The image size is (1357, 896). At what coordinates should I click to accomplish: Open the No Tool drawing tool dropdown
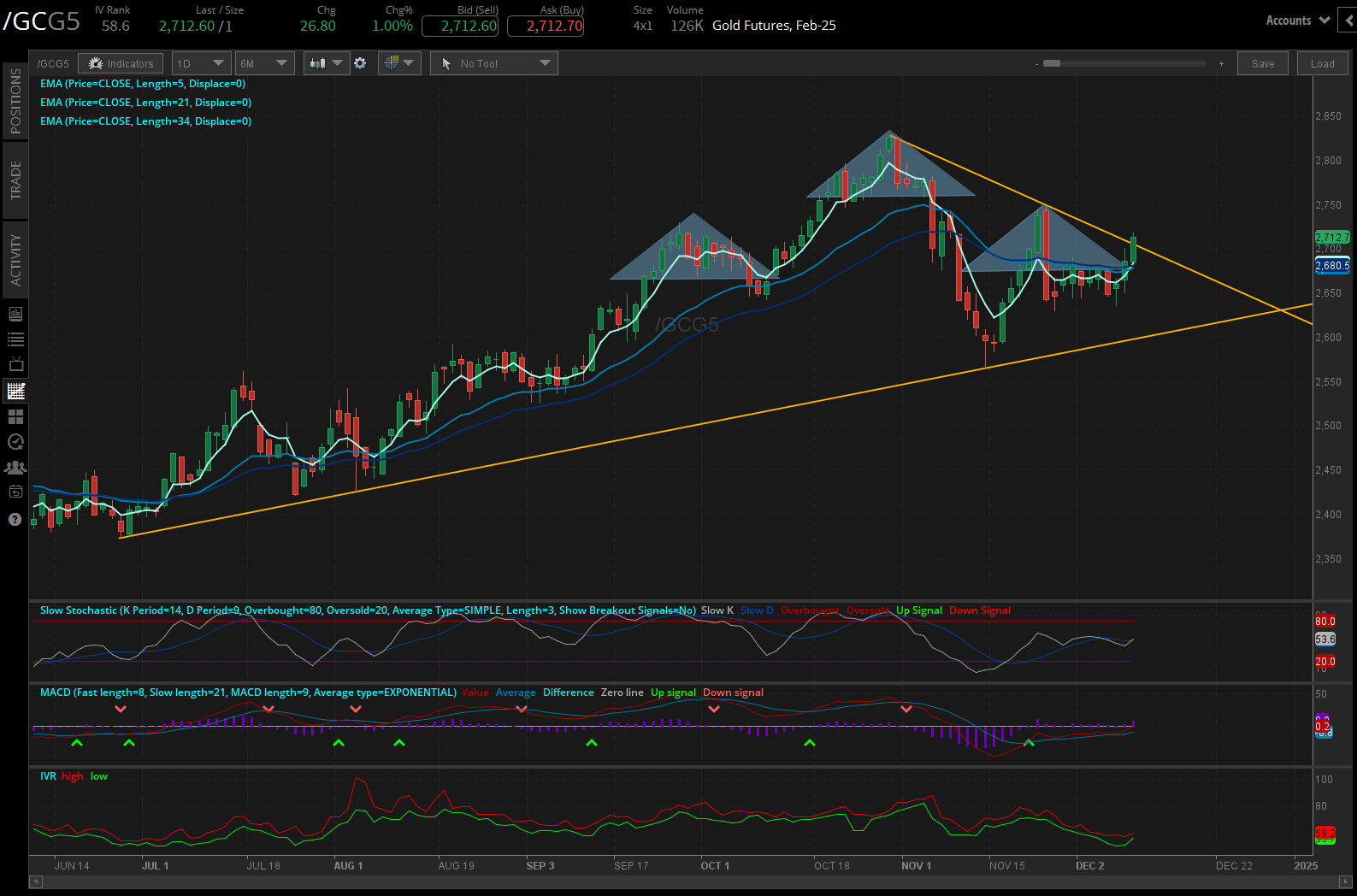(494, 63)
